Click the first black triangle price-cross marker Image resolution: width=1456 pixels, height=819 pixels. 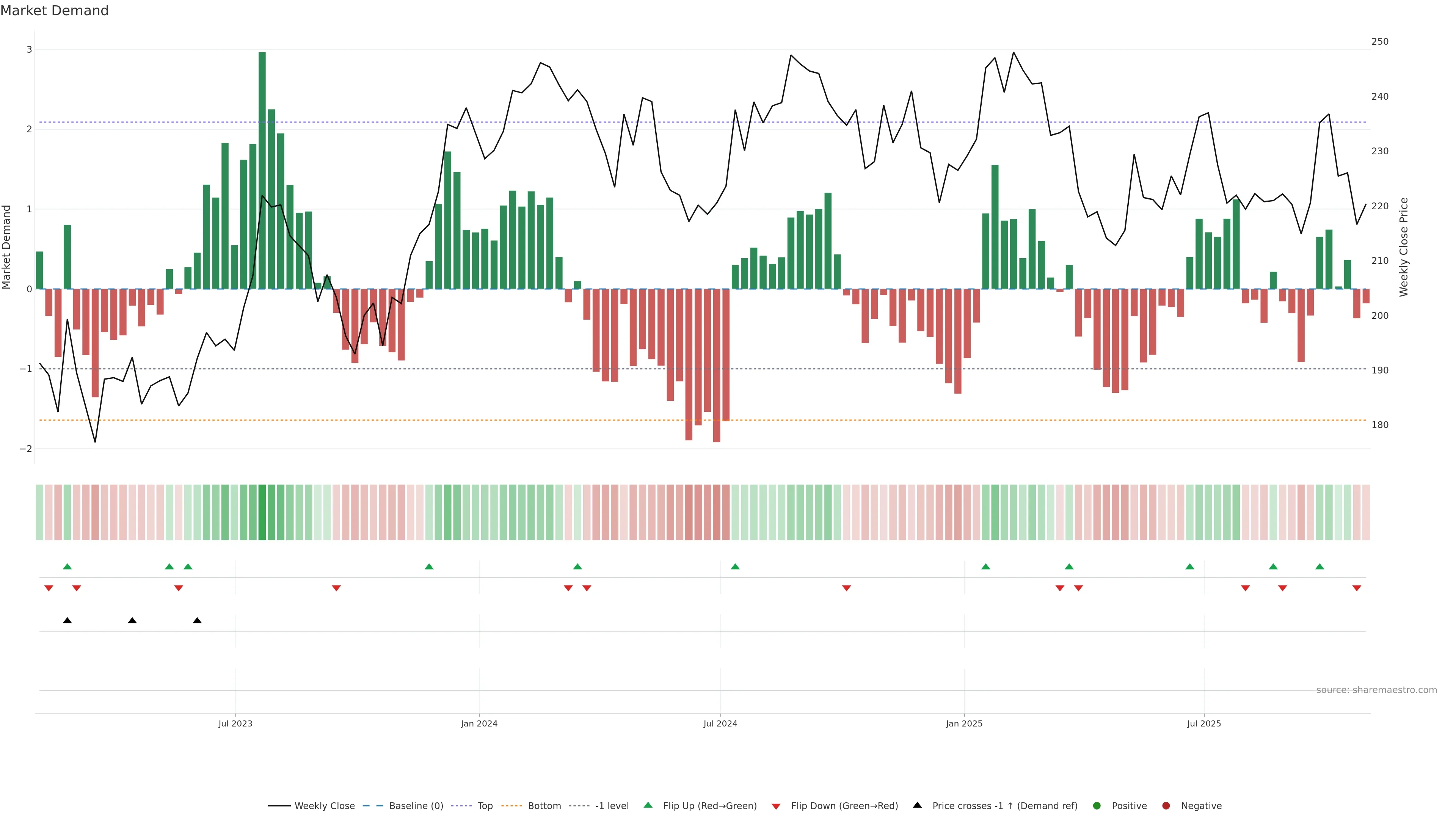click(67, 621)
